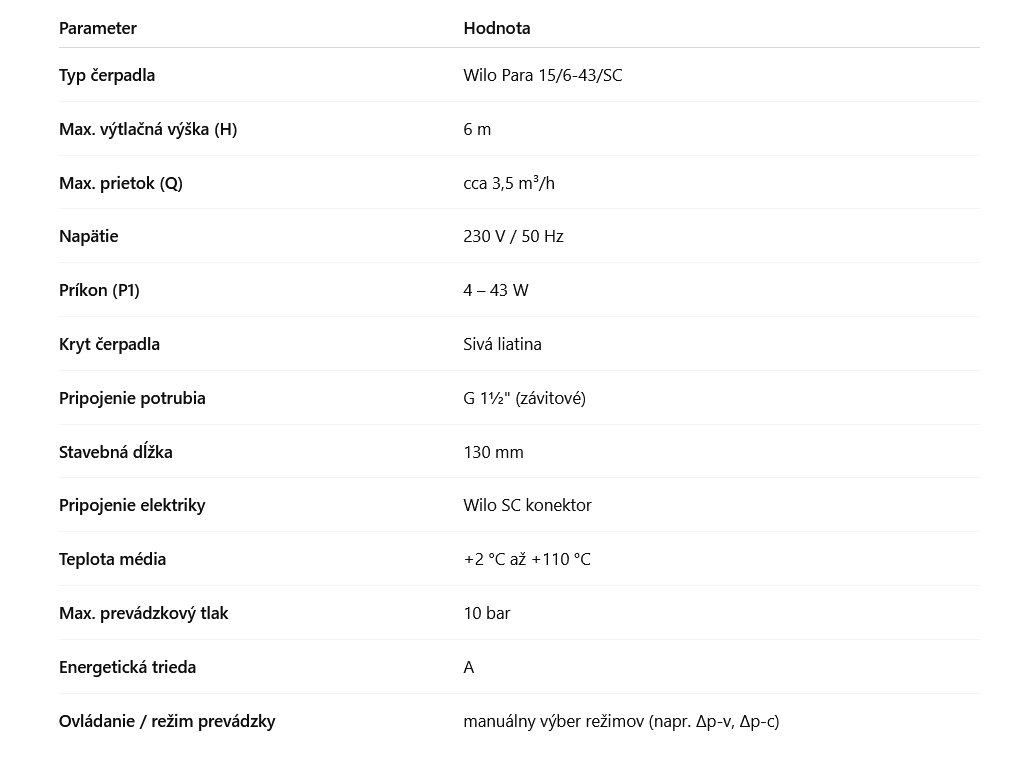1024x768 pixels.
Task: Click the "10 bar" value
Action: click(x=487, y=613)
